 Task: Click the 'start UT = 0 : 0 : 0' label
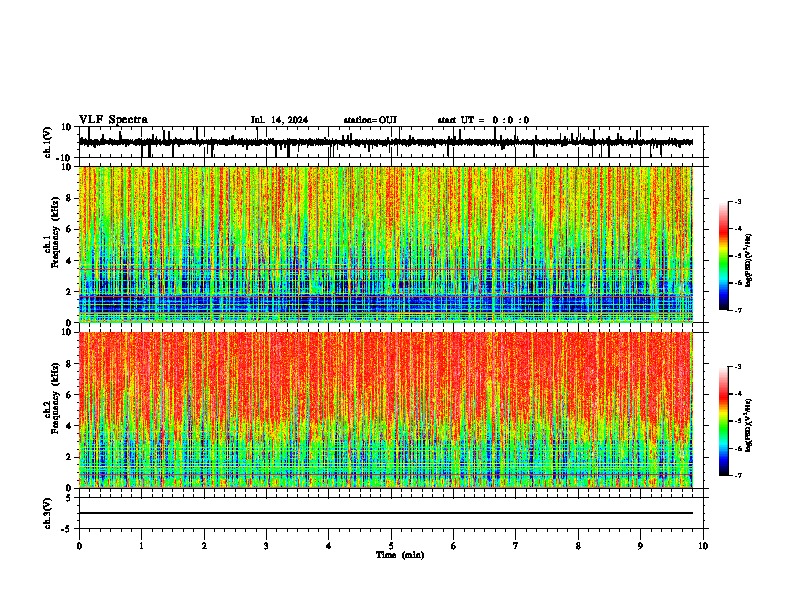coord(483,120)
